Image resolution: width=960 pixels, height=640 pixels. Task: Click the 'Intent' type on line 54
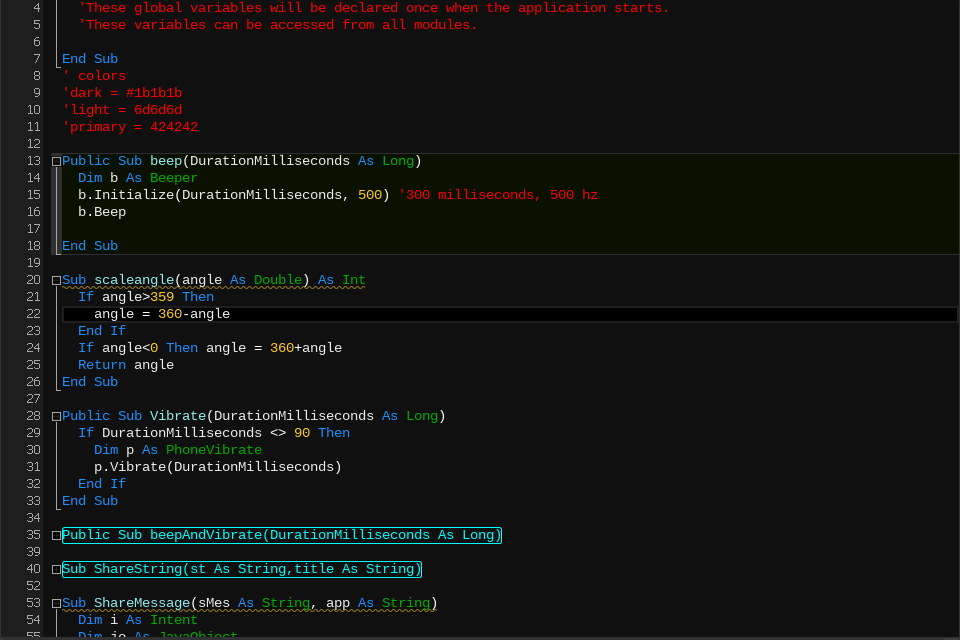[174, 620]
